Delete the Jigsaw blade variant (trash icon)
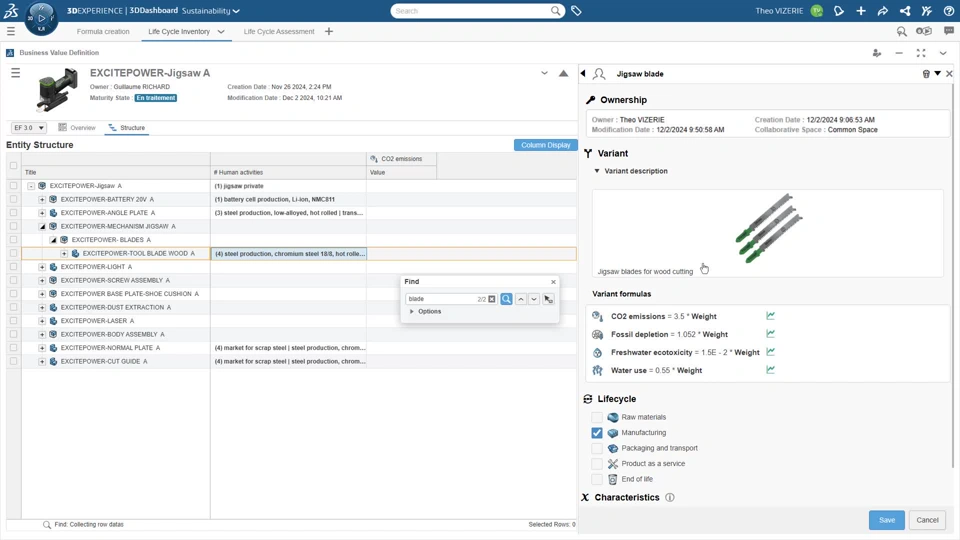The width and height of the screenshot is (960, 540). coord(926,73)
